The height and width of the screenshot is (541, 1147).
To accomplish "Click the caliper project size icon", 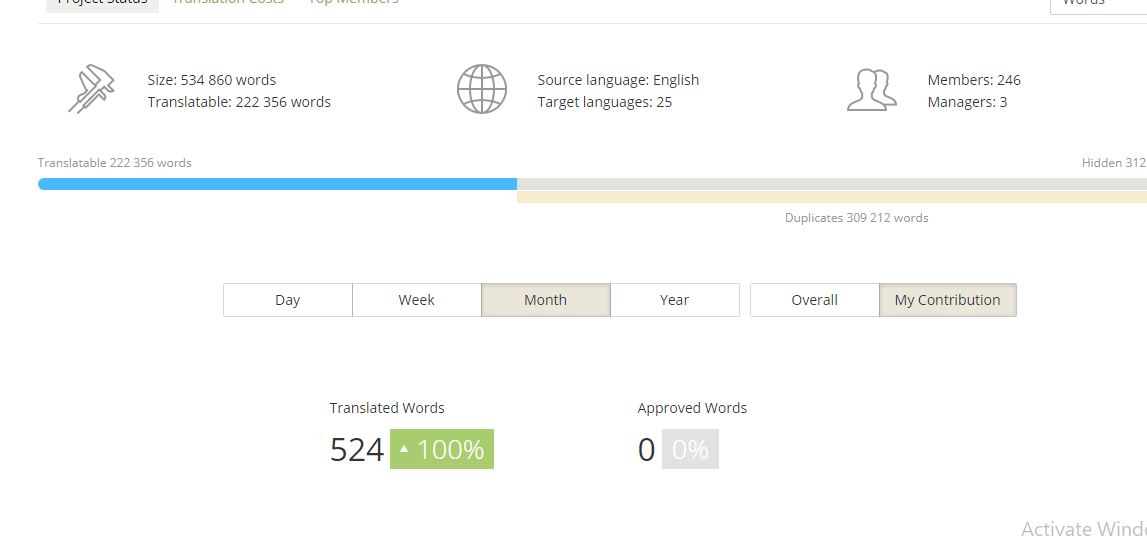I will point(91,89).
